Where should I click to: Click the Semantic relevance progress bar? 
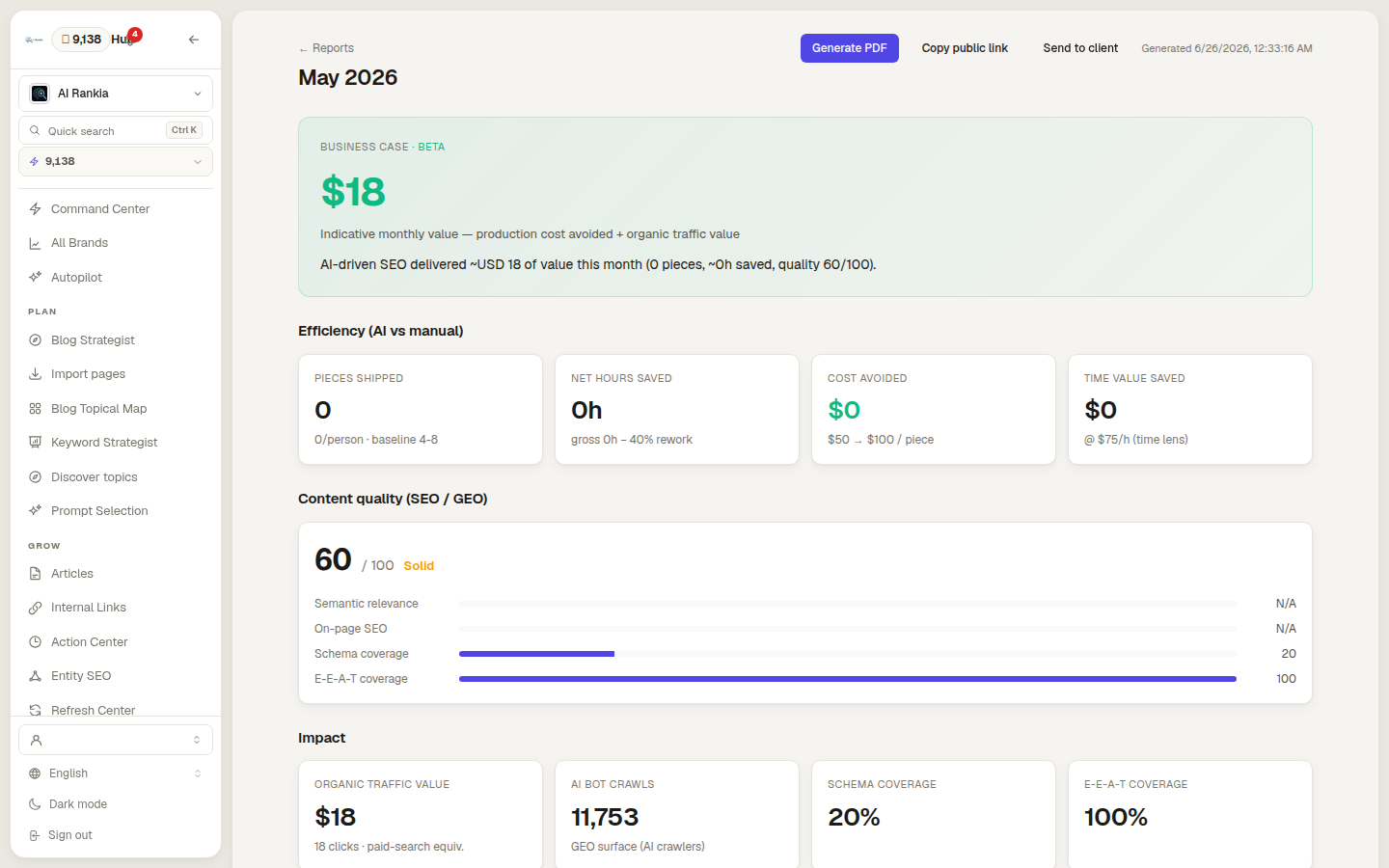(848, 604)
